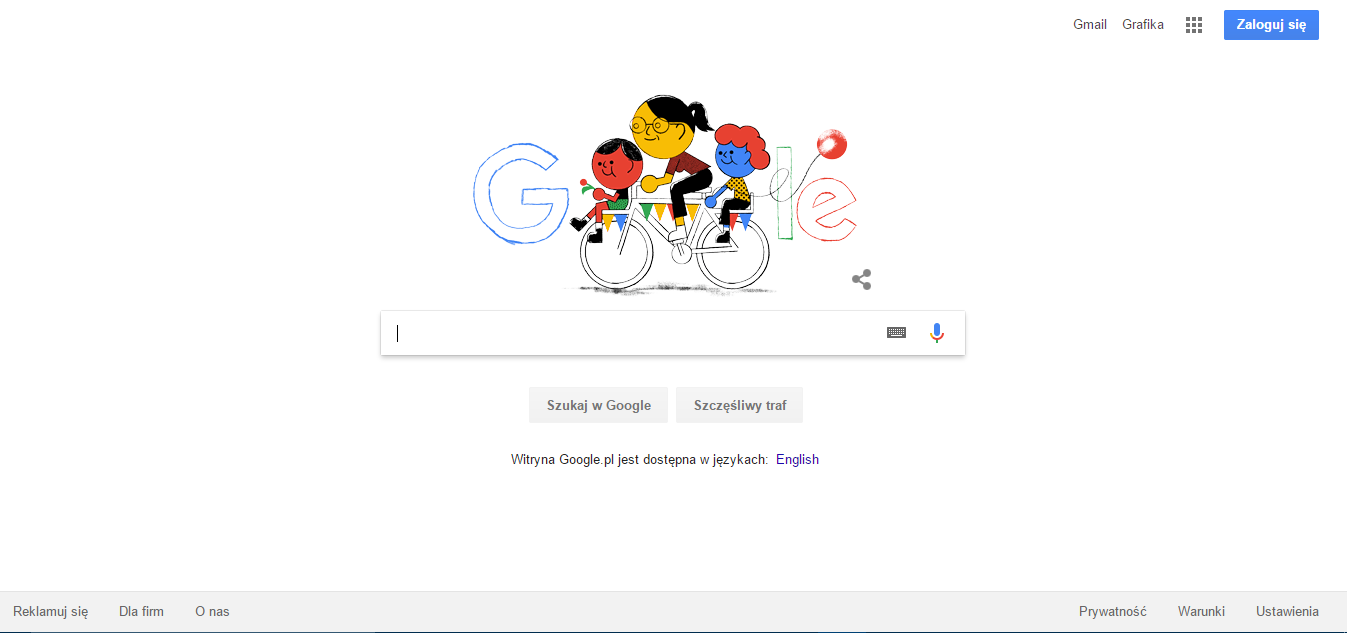1347x633 pixels.
Task: Open Dla firm footer link
Action: 141,612
